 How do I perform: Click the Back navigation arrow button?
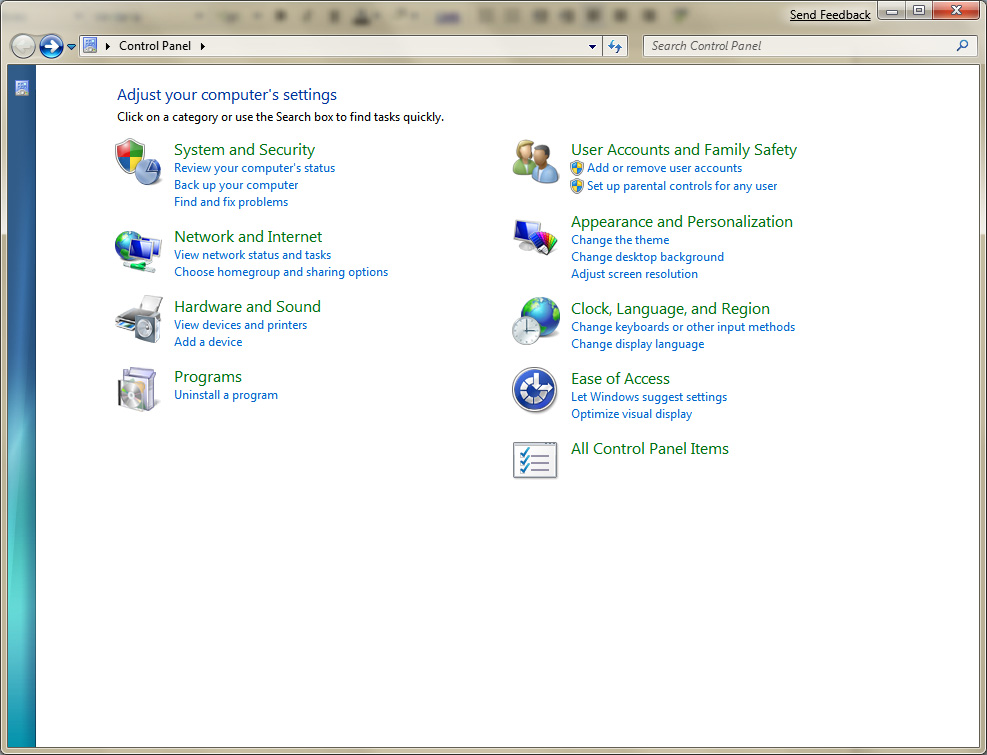[23, 46]
